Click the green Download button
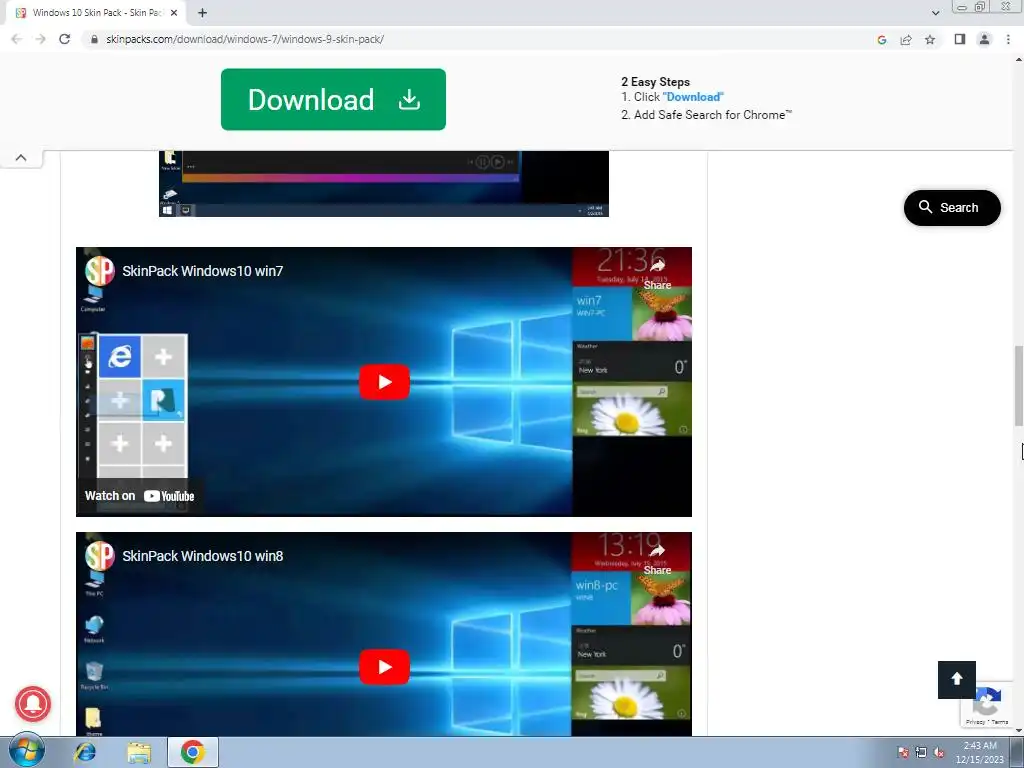 (x=333, y=99)
